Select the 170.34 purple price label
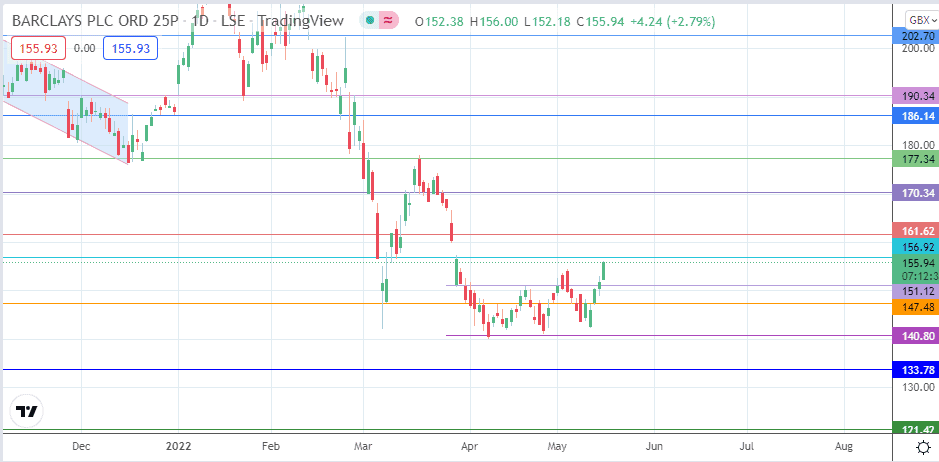 coord(914,193)
